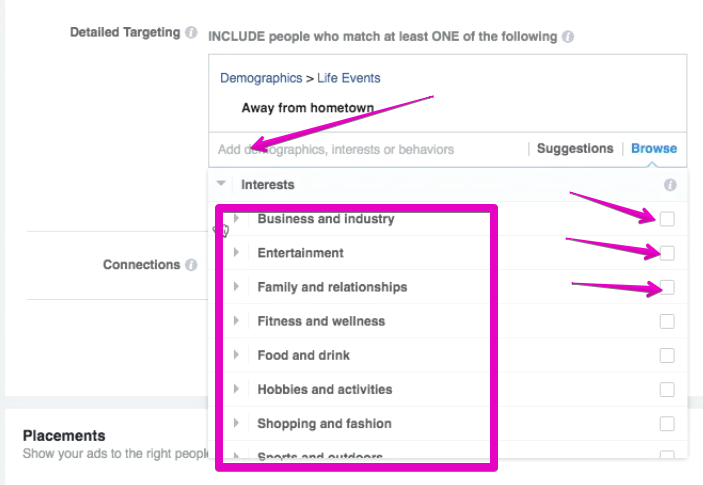The height and width of the screenshot is (485, 703).
Task: Open info icon next to Connections
Action: (x=191, y=265)
